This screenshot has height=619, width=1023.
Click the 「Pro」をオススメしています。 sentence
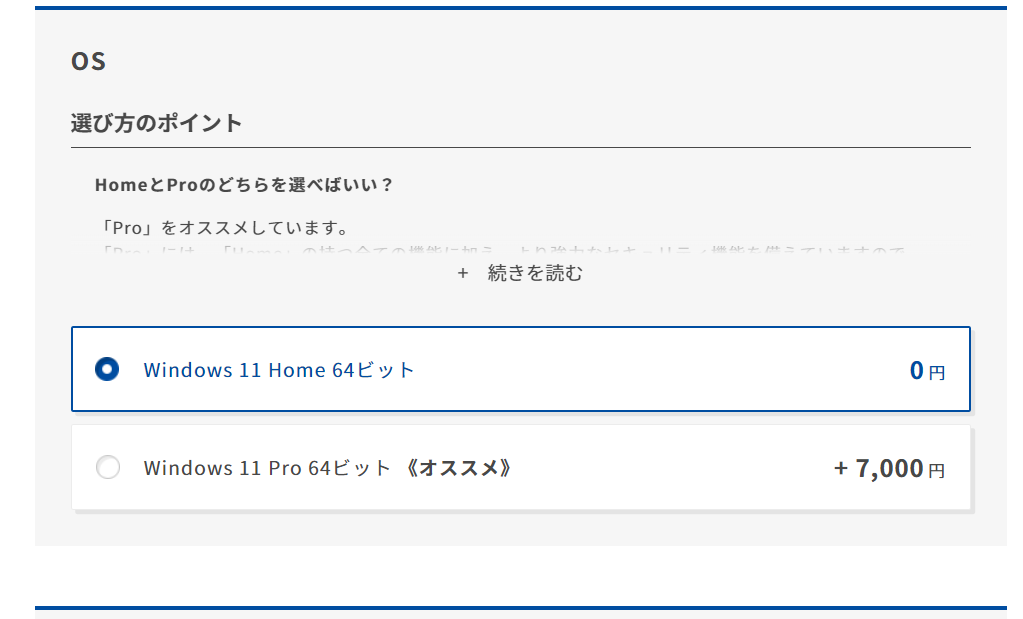[221, 229]
